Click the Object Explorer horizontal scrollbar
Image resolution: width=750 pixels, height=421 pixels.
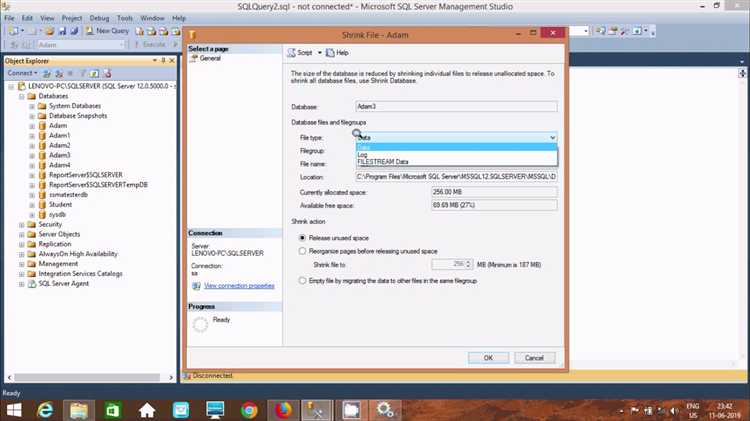[87, 377]
